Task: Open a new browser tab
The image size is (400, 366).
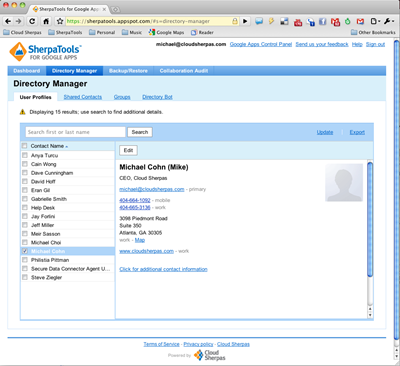Action: pyautogui.click(x=116, y=9)
